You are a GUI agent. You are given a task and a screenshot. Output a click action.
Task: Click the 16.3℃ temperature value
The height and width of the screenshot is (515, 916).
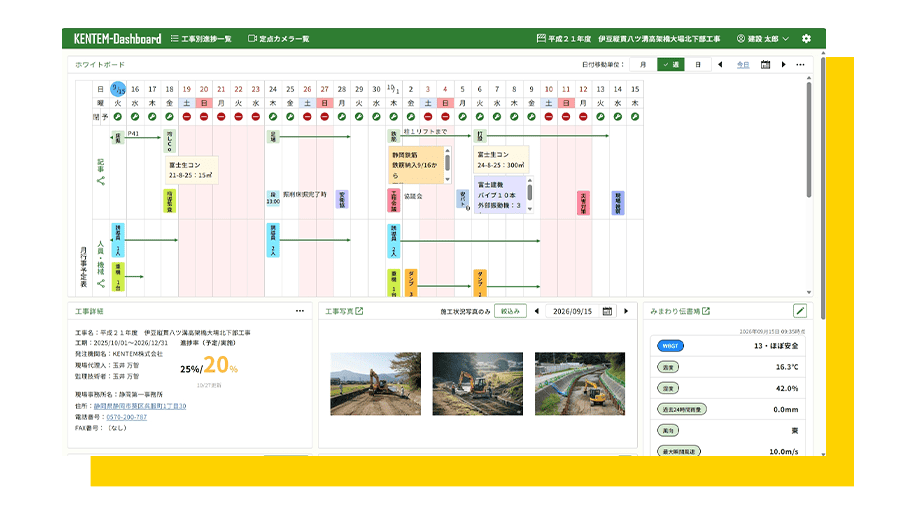786,367
